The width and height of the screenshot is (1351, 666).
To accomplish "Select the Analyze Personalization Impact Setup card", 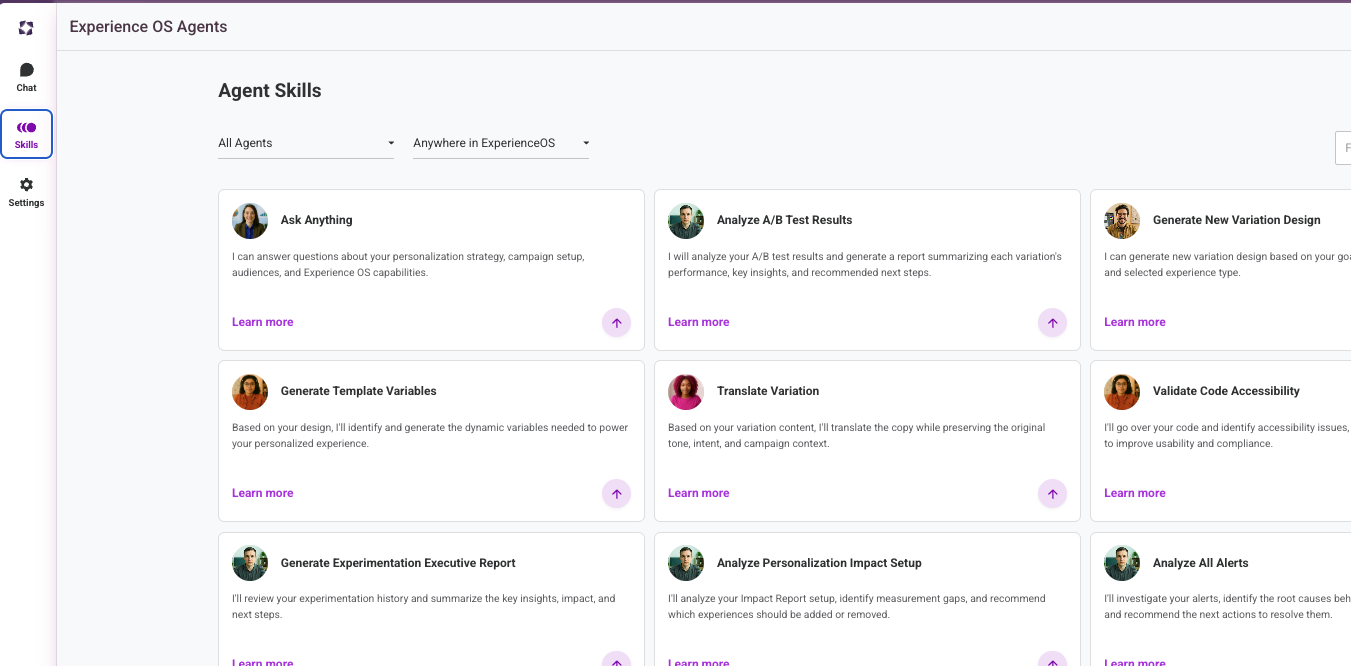I will point(867,599).
